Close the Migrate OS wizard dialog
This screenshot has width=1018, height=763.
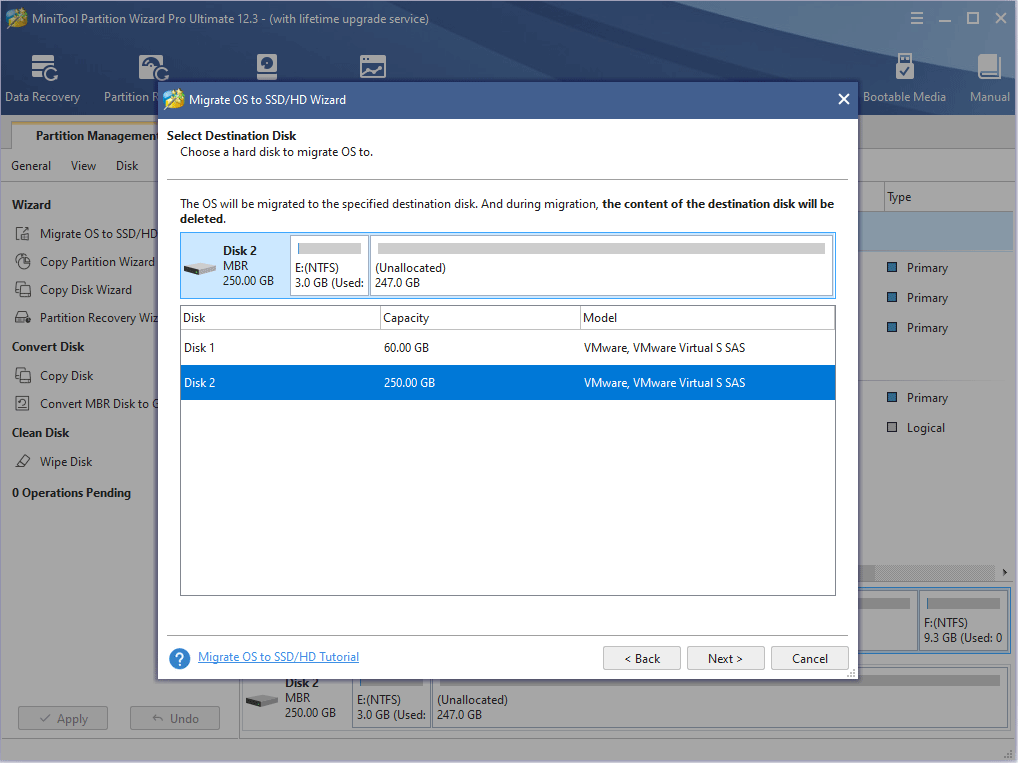pyautogui.click(x=843, y=99)
